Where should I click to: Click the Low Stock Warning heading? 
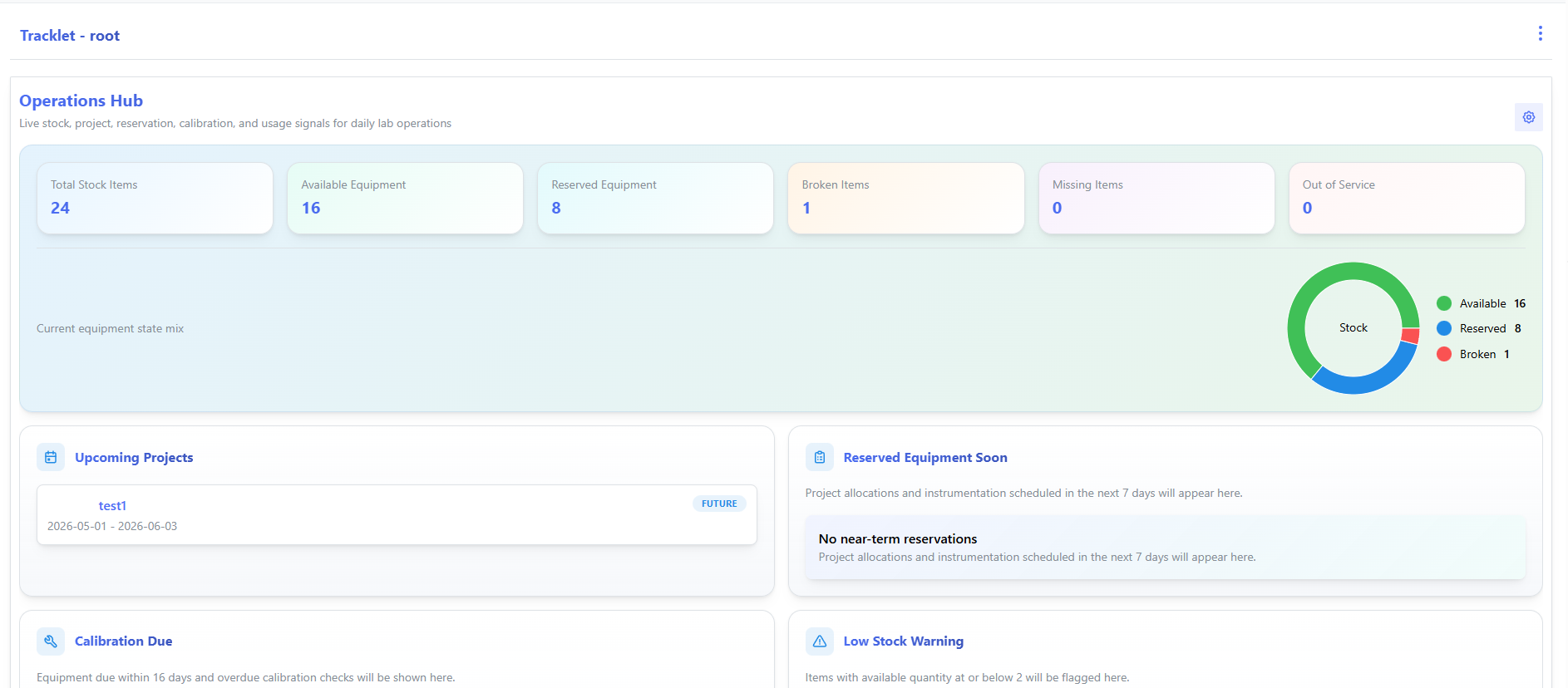tap(904, 641)
